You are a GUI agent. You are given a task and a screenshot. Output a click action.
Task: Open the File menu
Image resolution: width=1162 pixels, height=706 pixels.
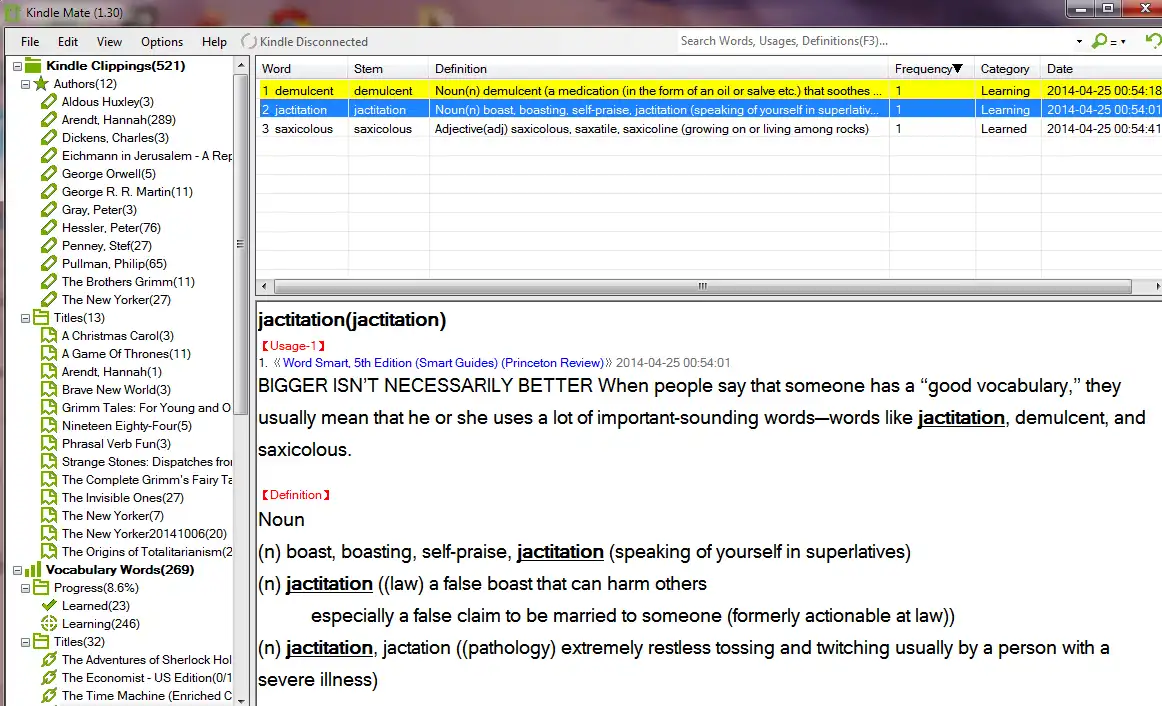point(30,41)
